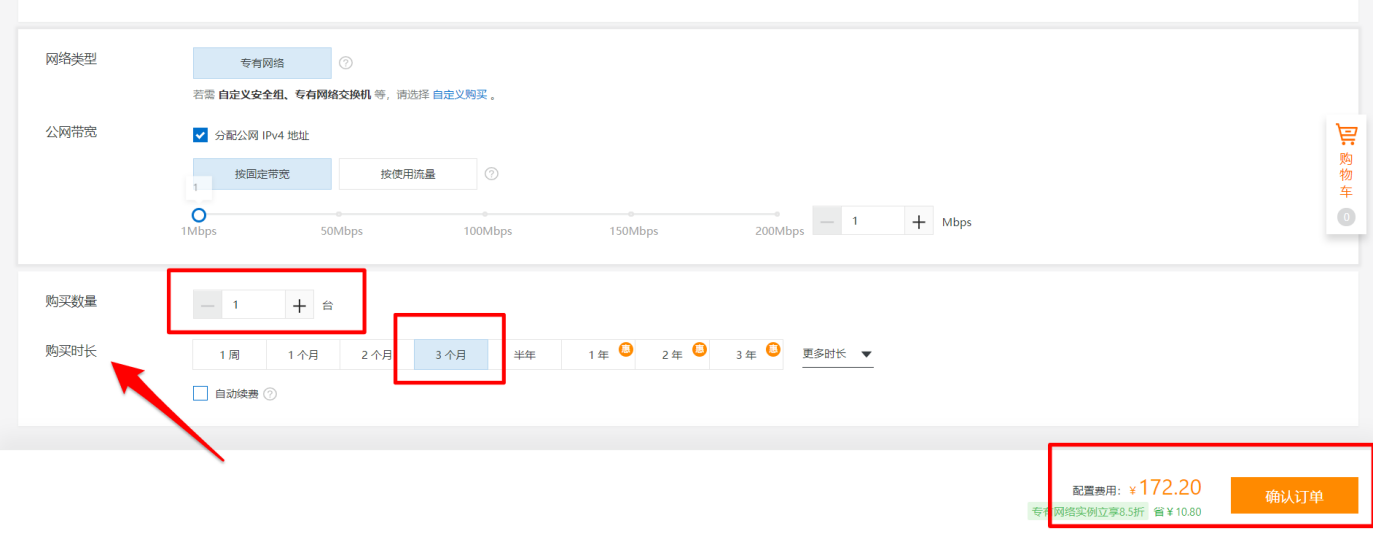
Task: Click the bandwidth Mbps value input field
Action: [873, 222]
